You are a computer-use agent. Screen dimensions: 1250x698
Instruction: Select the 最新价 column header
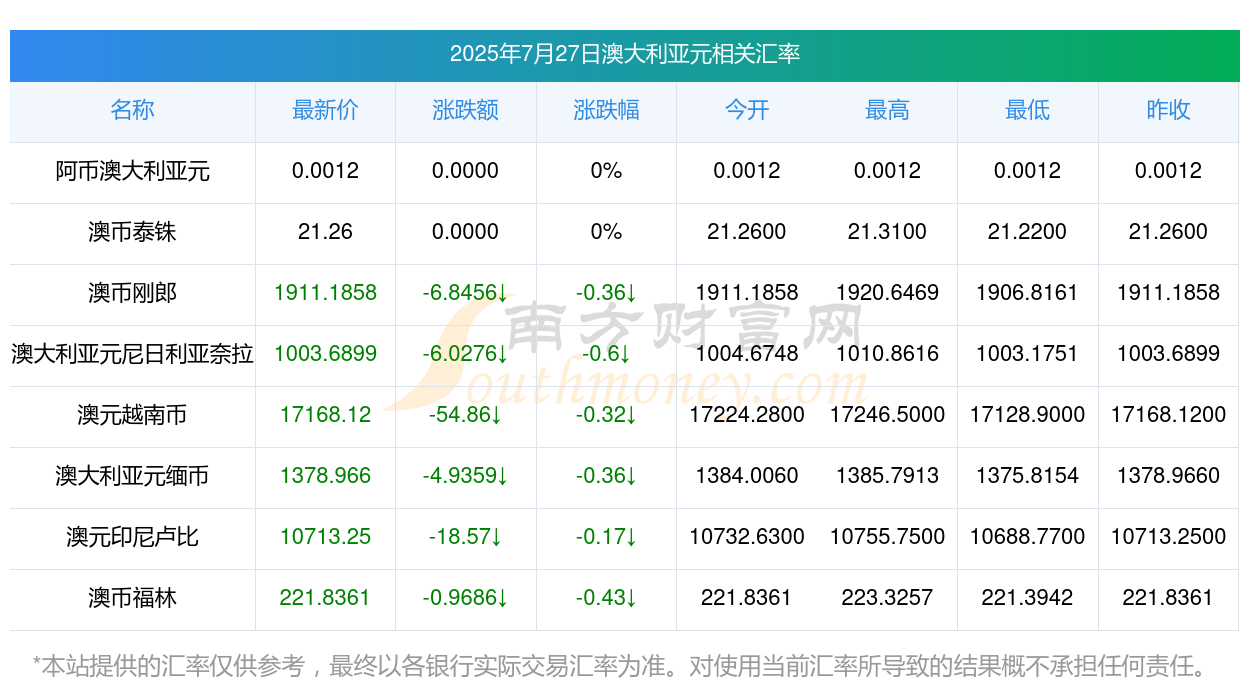point(325,110)
